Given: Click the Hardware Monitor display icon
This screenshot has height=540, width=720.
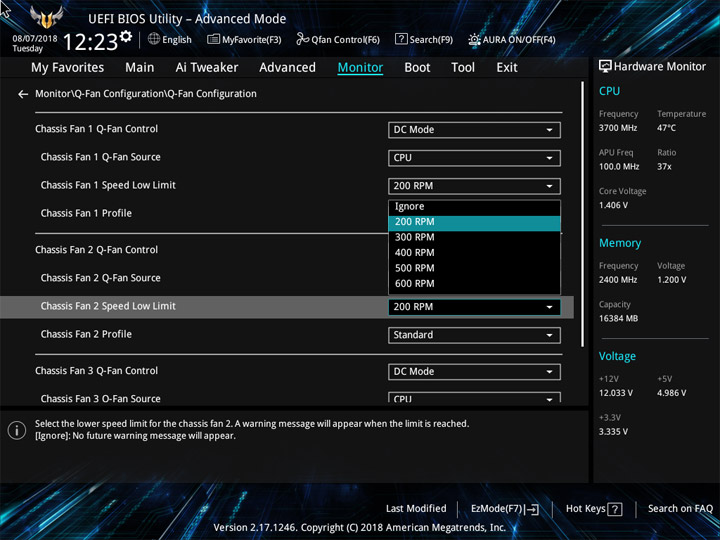Looking at the screenshot, I should coord(605,67).
